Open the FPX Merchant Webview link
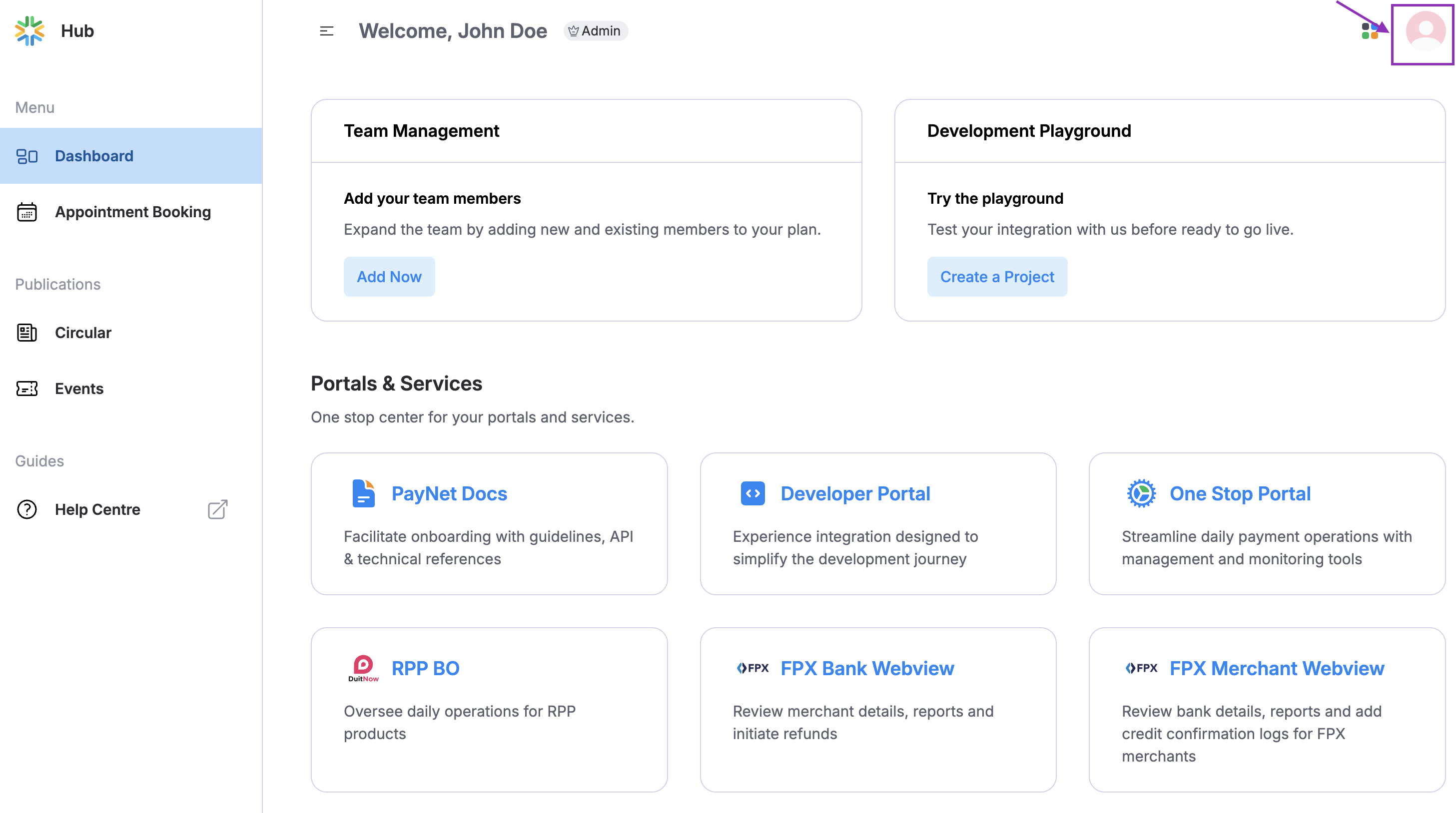 click(1276, 668)
